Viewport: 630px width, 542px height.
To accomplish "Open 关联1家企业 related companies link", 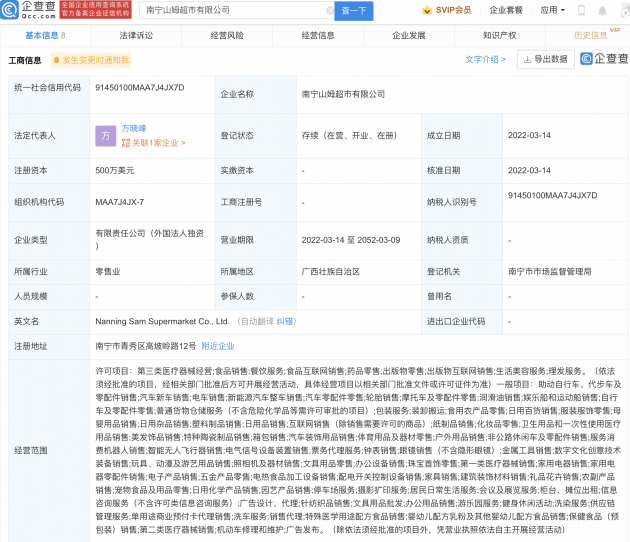I will point(153,143).
